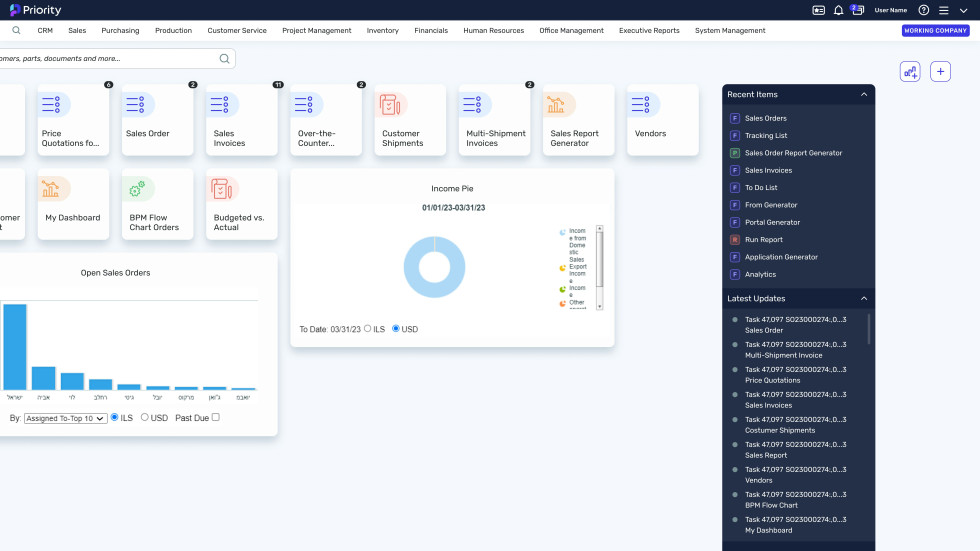Click the Income Pie legend scrollbar
The height and width of the screenshot is (551, 980).
pos(600,268)
